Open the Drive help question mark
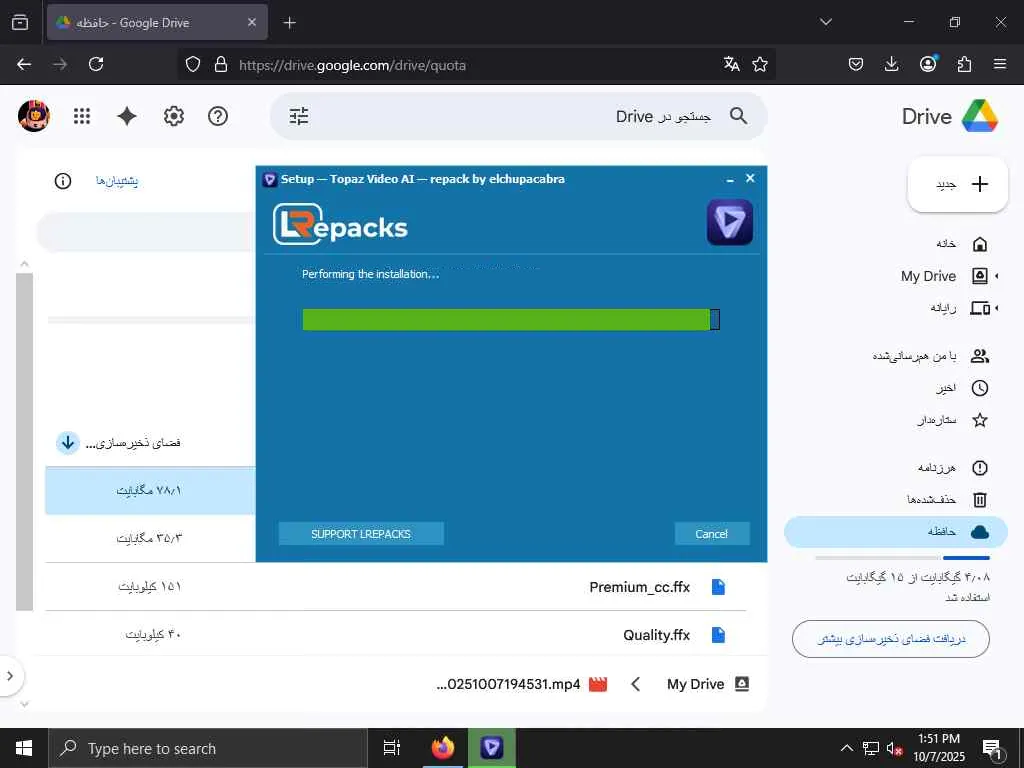 pyautogui.click(x=217, y=116)
